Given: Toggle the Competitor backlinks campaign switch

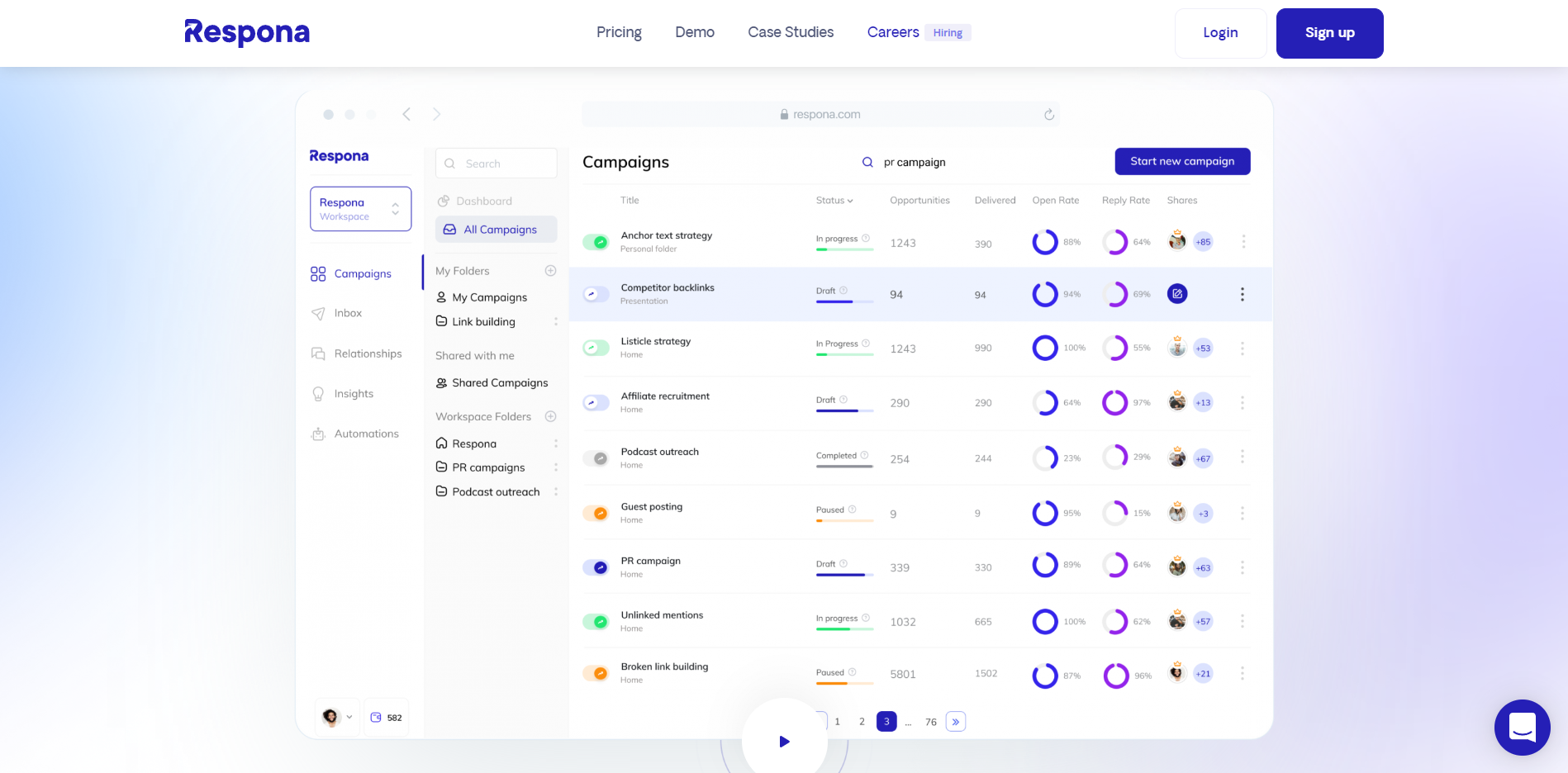Looking at the screenshot, I should [x=596, y=294].
